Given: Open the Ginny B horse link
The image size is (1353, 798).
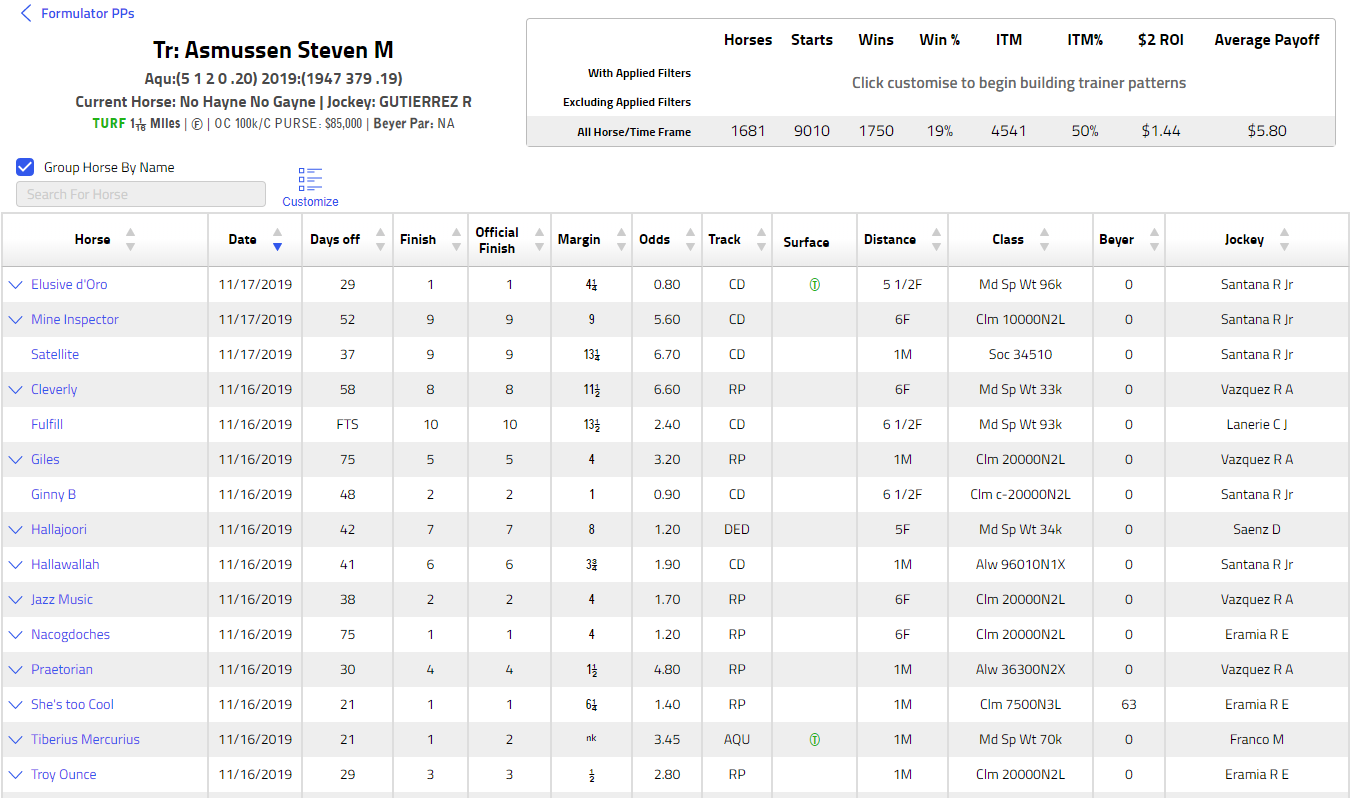Looking at the screenshot, I should point(53,495).
